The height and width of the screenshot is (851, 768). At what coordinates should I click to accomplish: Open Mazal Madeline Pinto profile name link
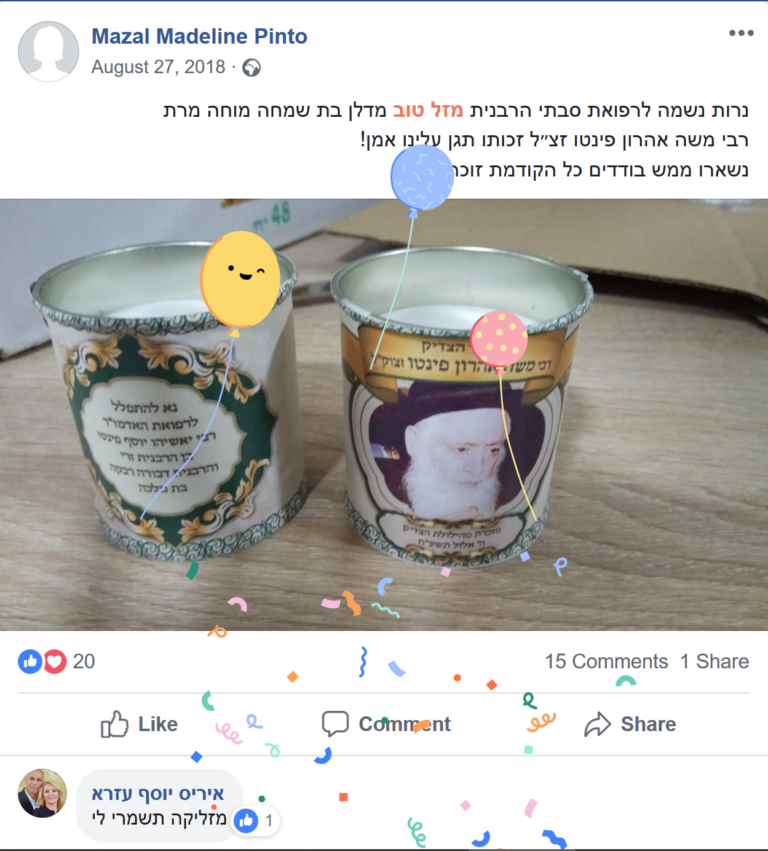199,36
